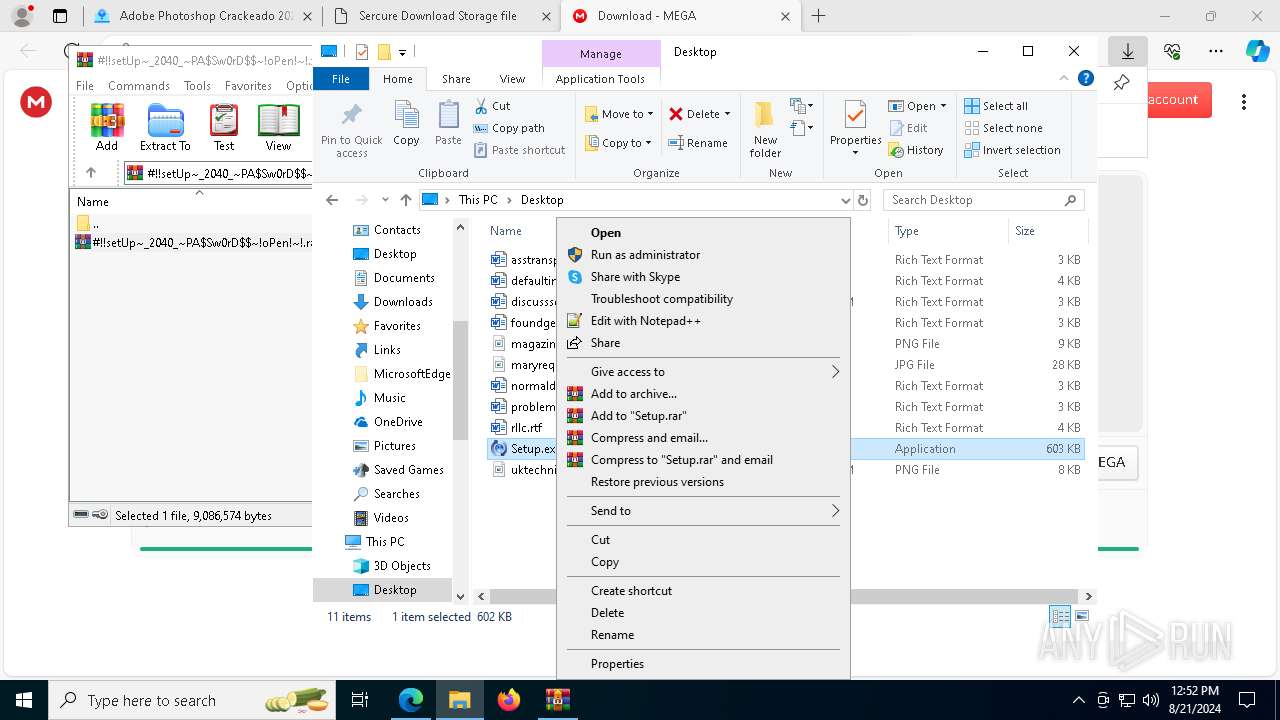The width and height of the screenshot is (1280, 720).
Task: Click Search Desktop field
Action: pyautogui.click(x=983, y=200)
